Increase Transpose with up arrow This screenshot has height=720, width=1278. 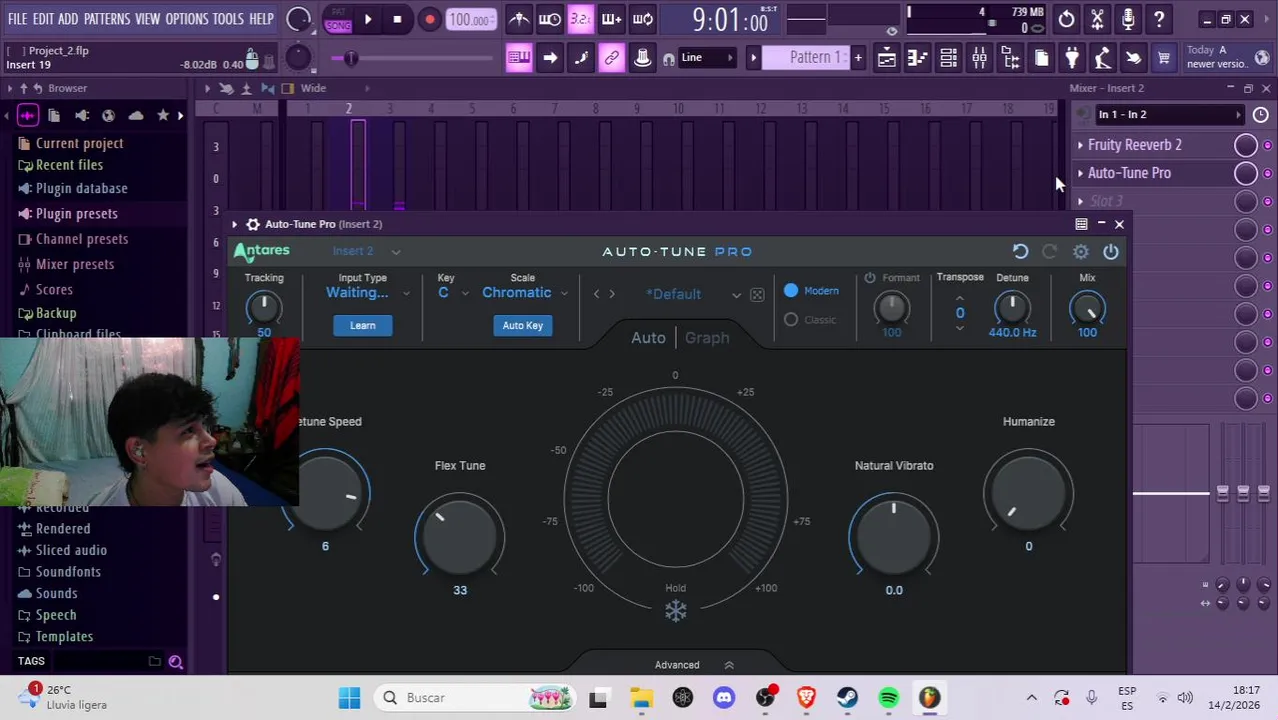tap(960, 297)
